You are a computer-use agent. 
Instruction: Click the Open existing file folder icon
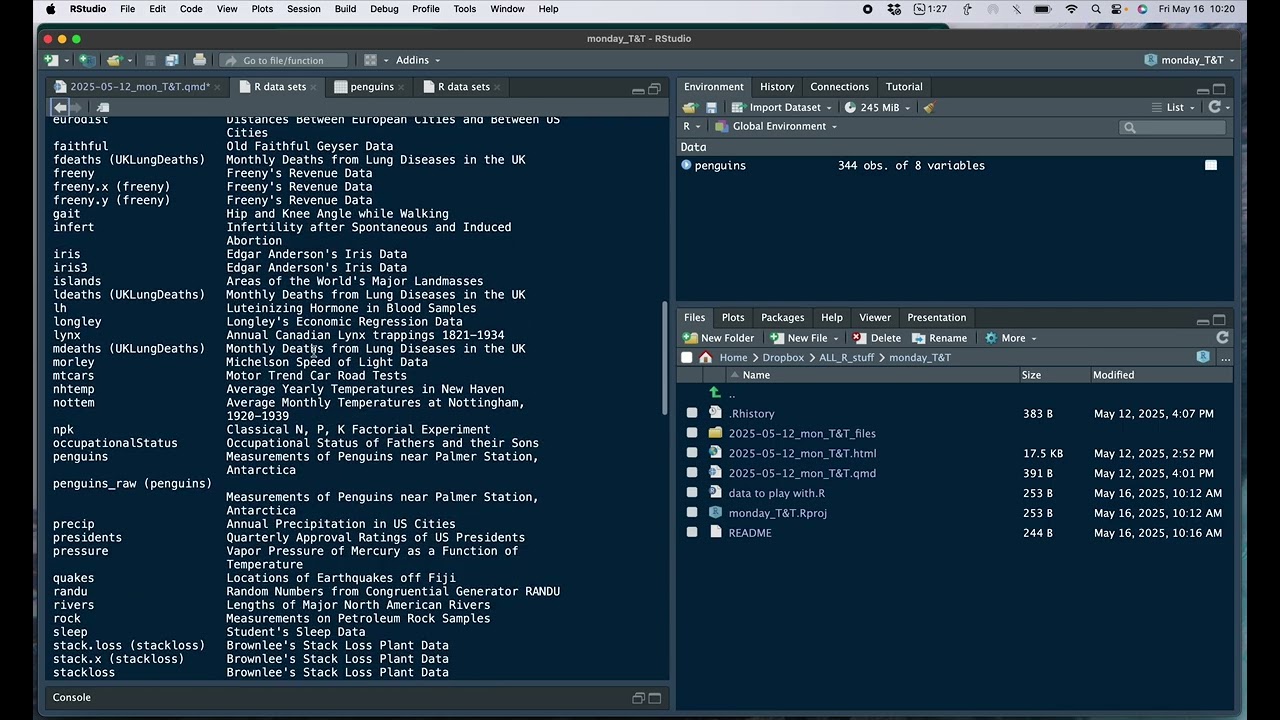pos(114,60)
